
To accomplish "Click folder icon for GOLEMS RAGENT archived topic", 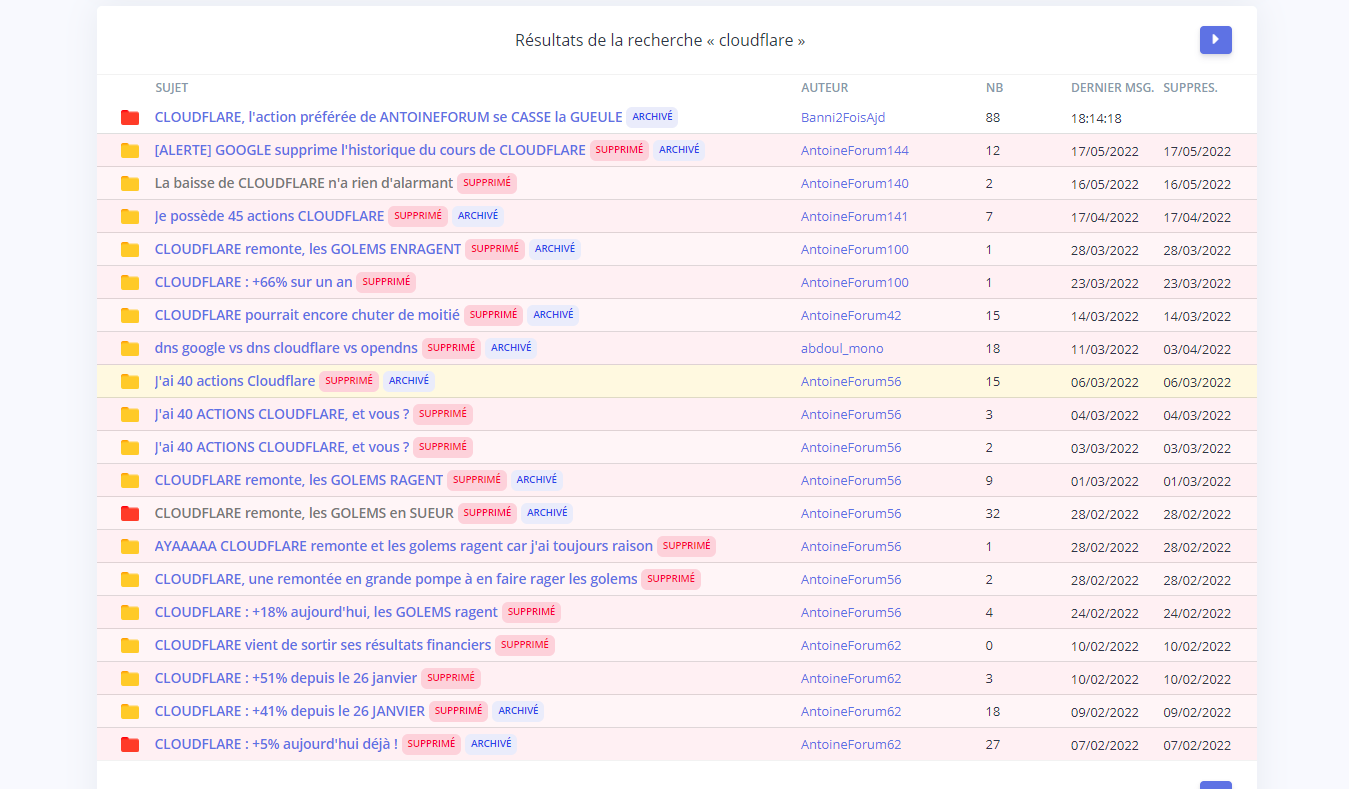I will pyautogui.click(x=130, y=481).
